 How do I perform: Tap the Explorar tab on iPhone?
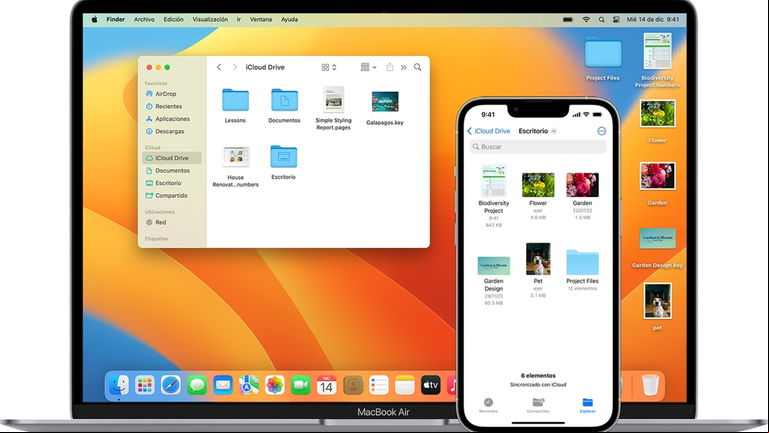pyautogui.click(x=587, y=406)
